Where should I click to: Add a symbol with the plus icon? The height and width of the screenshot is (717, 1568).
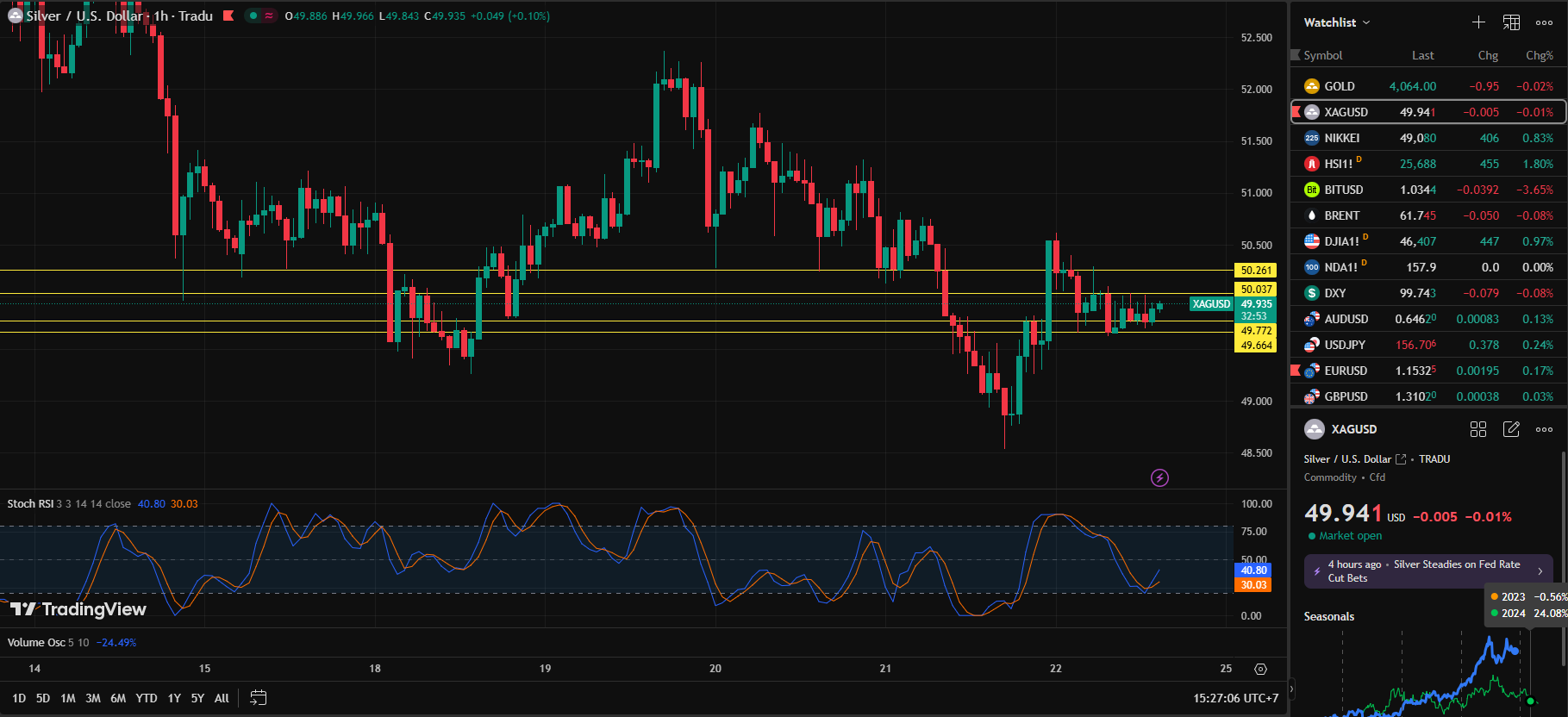(1478, 22)
